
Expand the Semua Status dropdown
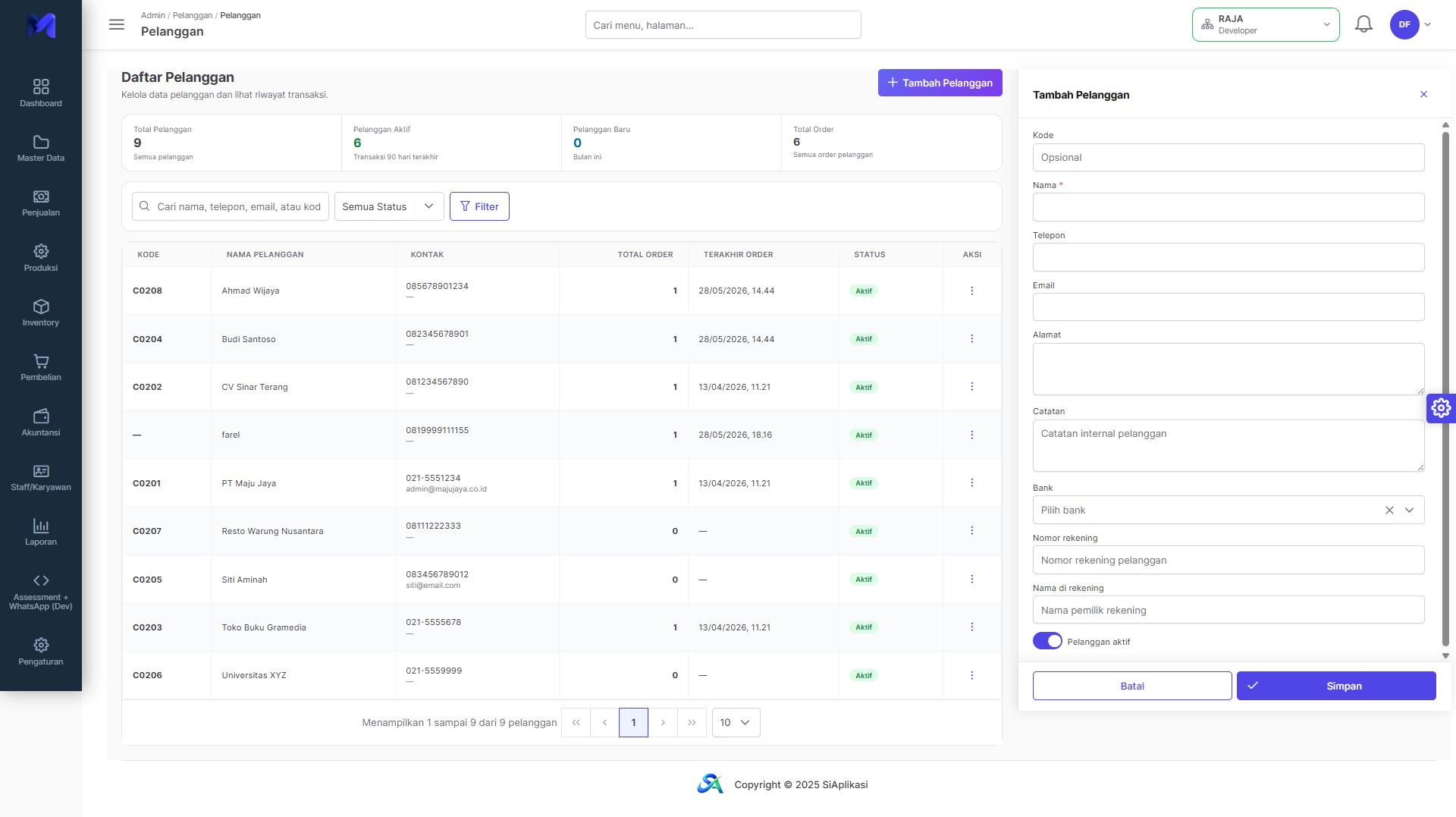[x=389, y=206]
